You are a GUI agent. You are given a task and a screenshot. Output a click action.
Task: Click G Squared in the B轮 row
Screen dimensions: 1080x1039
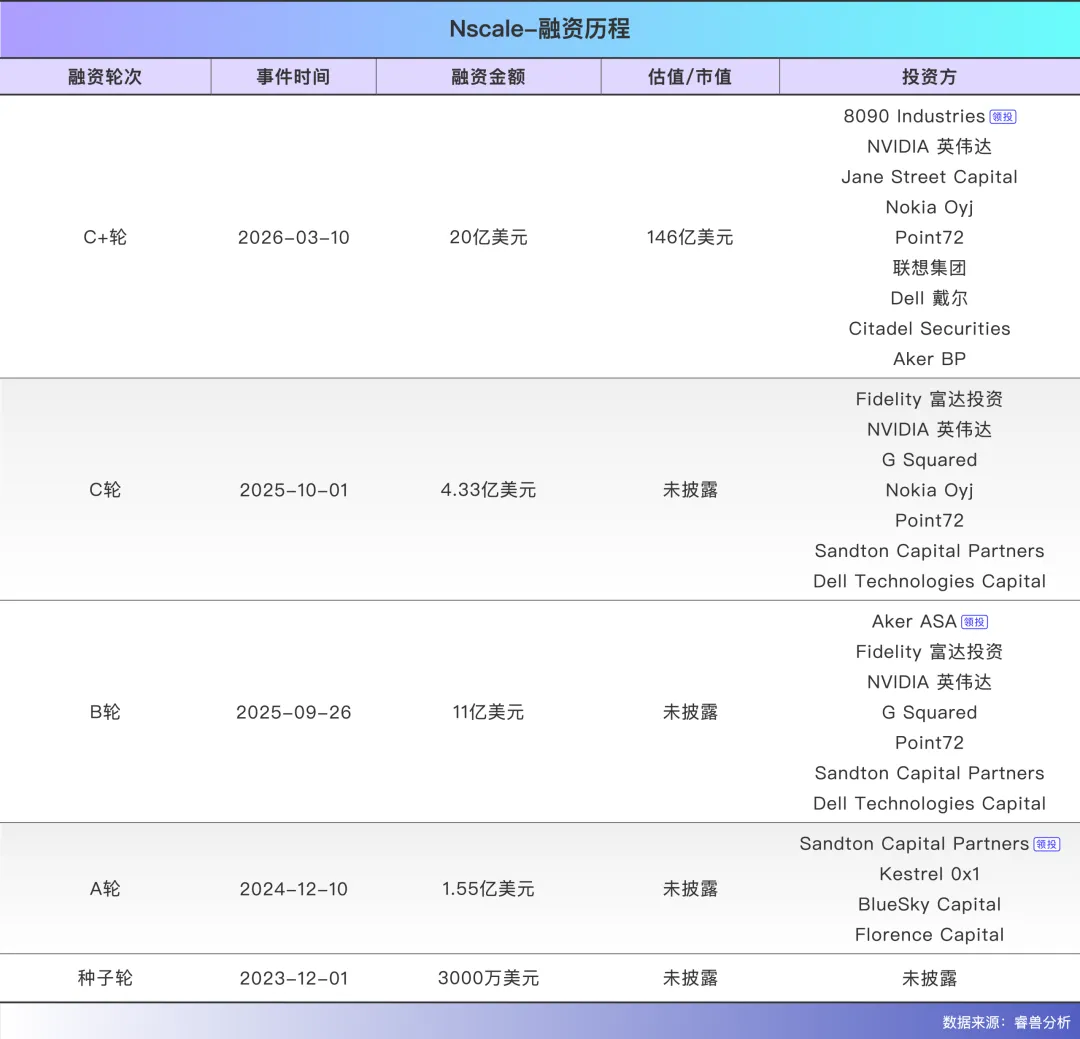click(929, 712)
